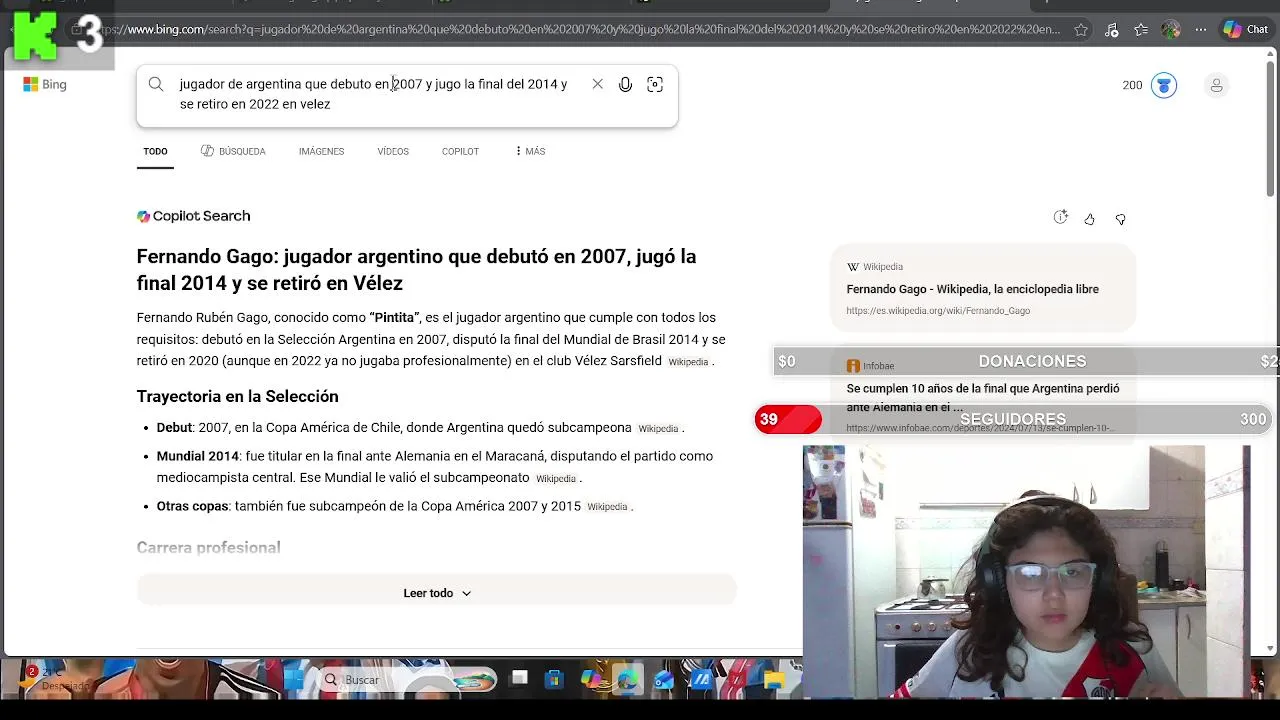Screen dimensions: 1280x720
Task: Start voice search with the microphone icon
Action: (625, 85)
